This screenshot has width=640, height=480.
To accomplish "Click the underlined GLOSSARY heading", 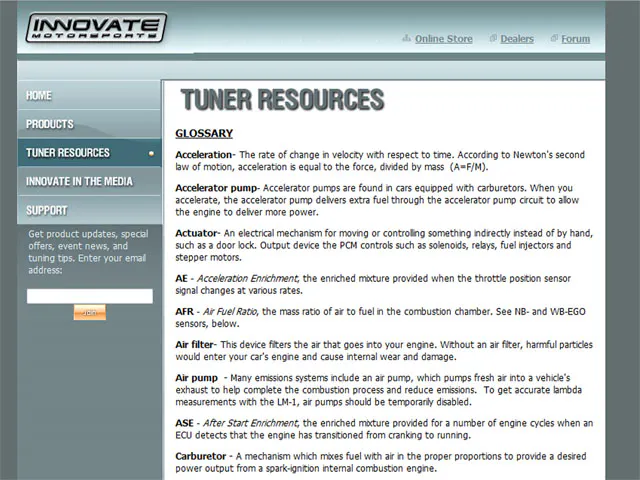I will [204, 133].
